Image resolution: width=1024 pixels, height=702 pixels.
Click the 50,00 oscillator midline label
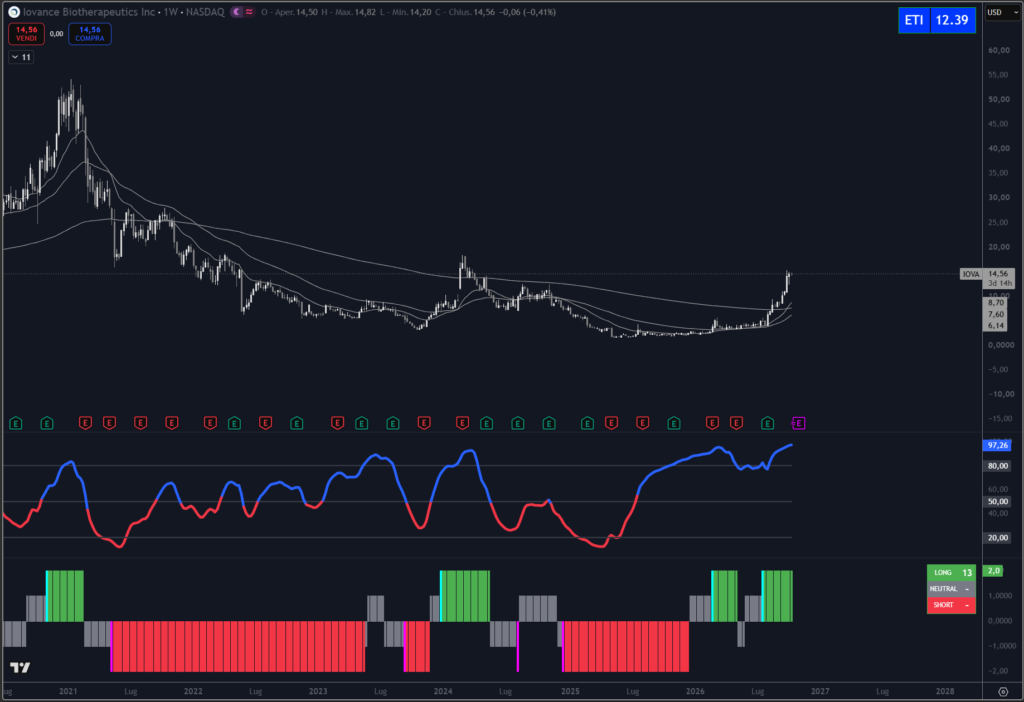click(997, 502)
